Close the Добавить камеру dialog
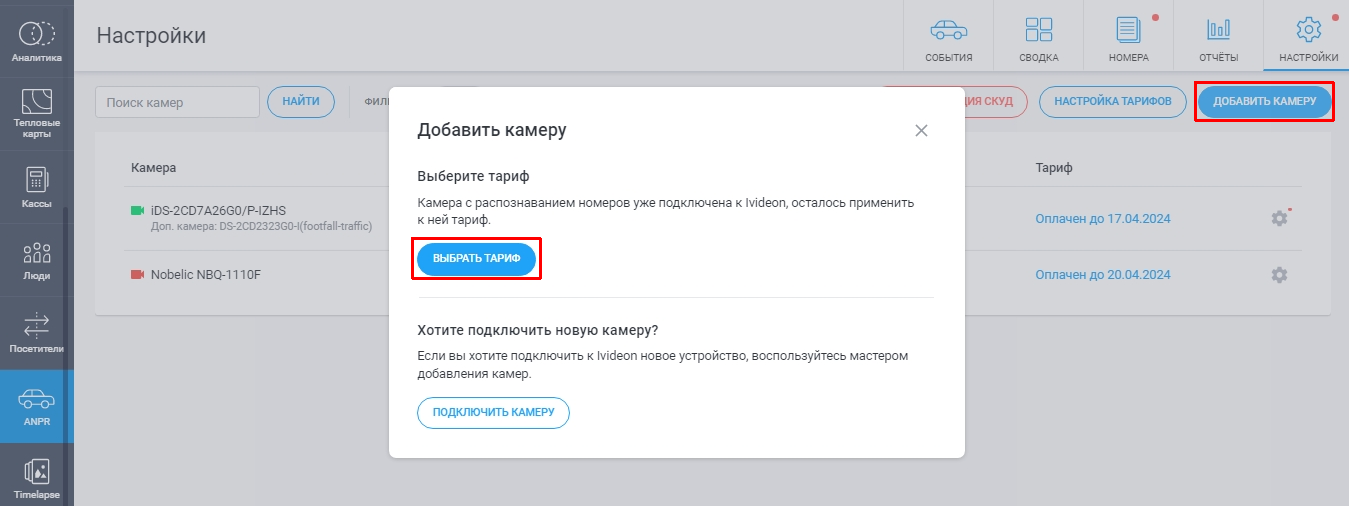This screenshot has width=1349, height=506. coord(921,130)
